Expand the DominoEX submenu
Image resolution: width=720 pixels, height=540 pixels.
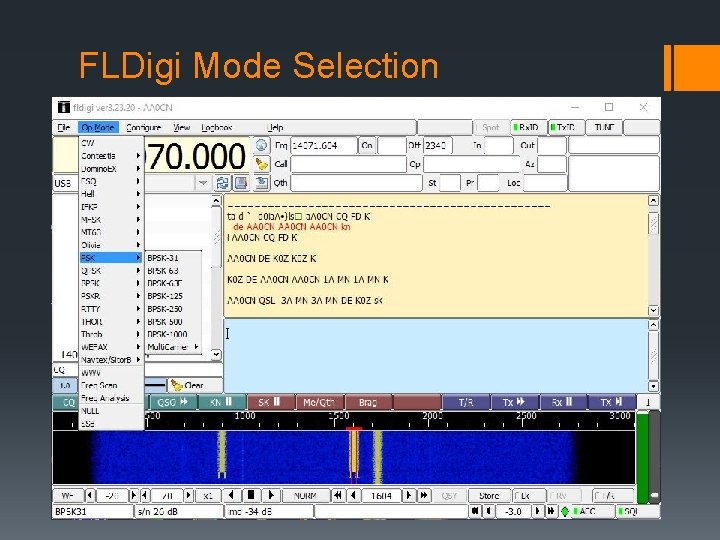pyautogui.click(x=111, y=169)
